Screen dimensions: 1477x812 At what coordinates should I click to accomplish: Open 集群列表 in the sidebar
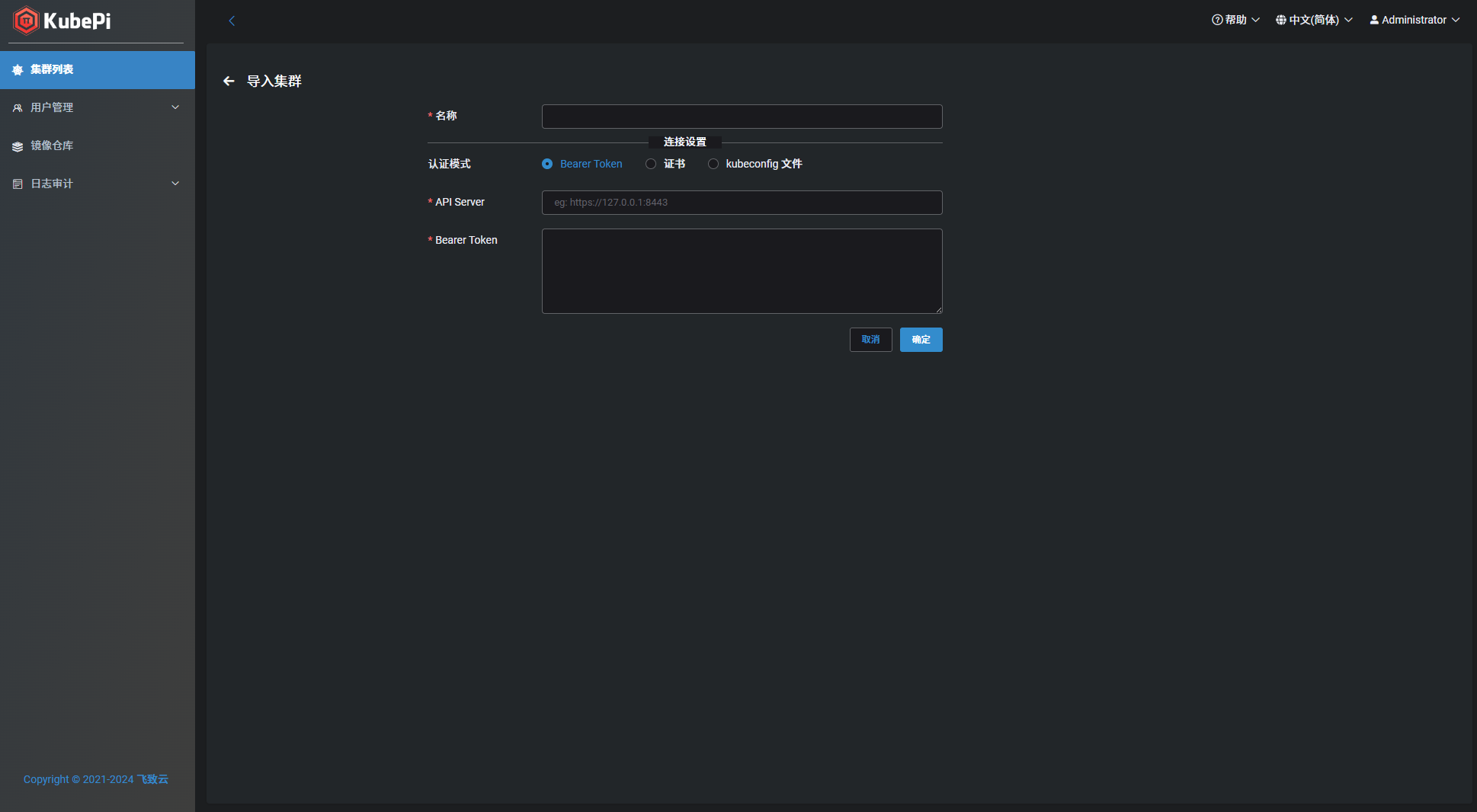point(98,70)
